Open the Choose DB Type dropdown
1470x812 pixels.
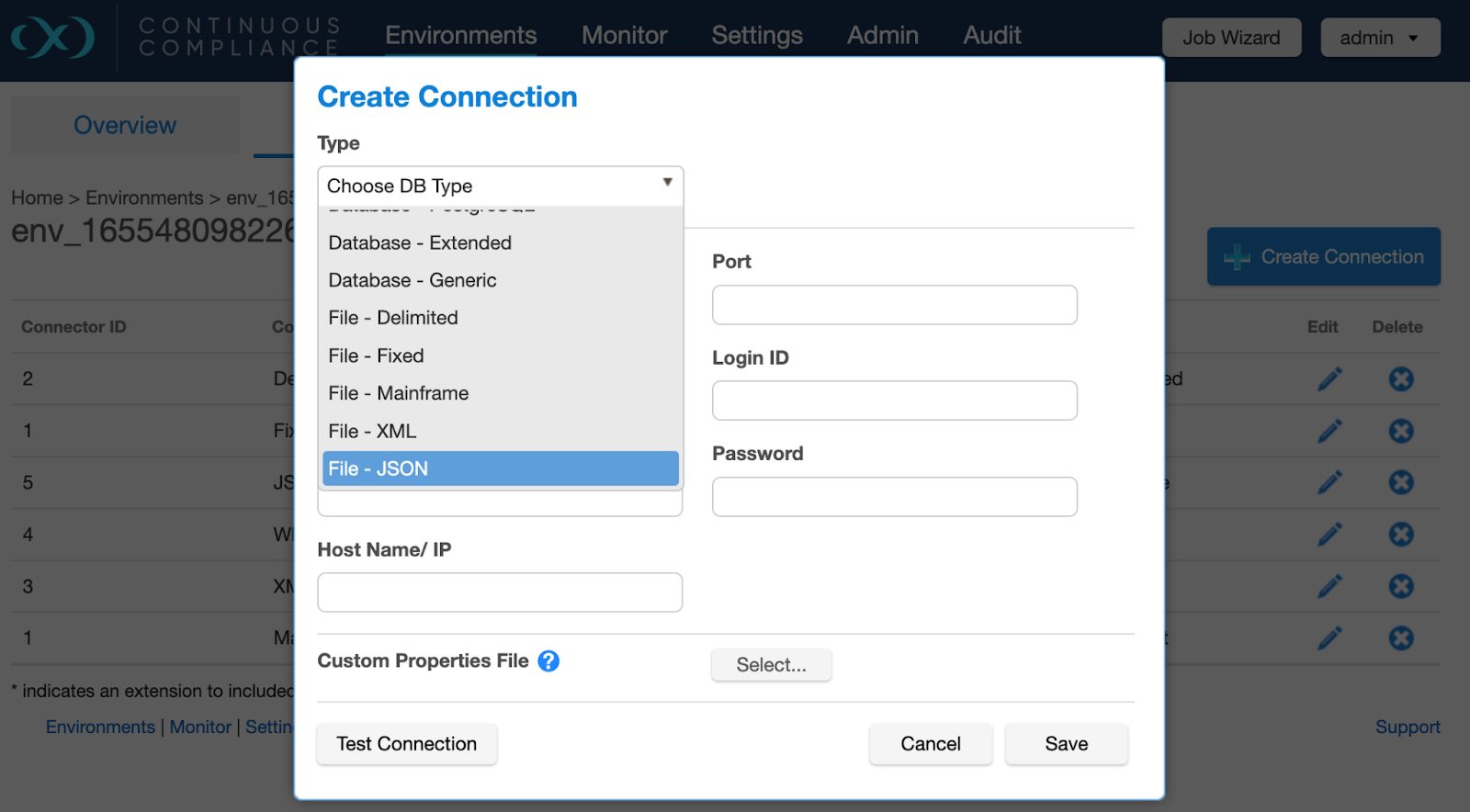tap(500, 186)
